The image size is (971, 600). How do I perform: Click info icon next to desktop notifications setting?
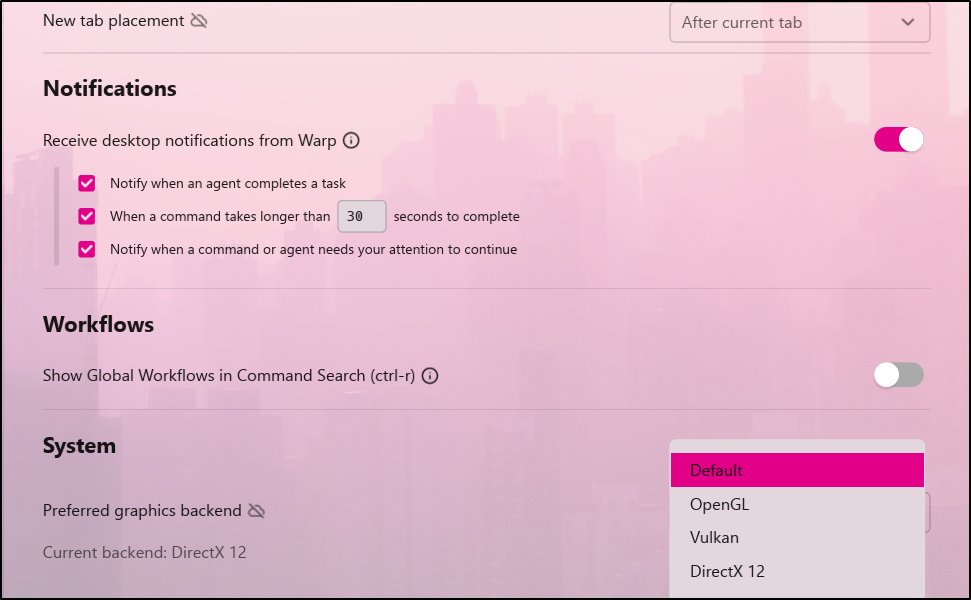(x=351, y=141)
